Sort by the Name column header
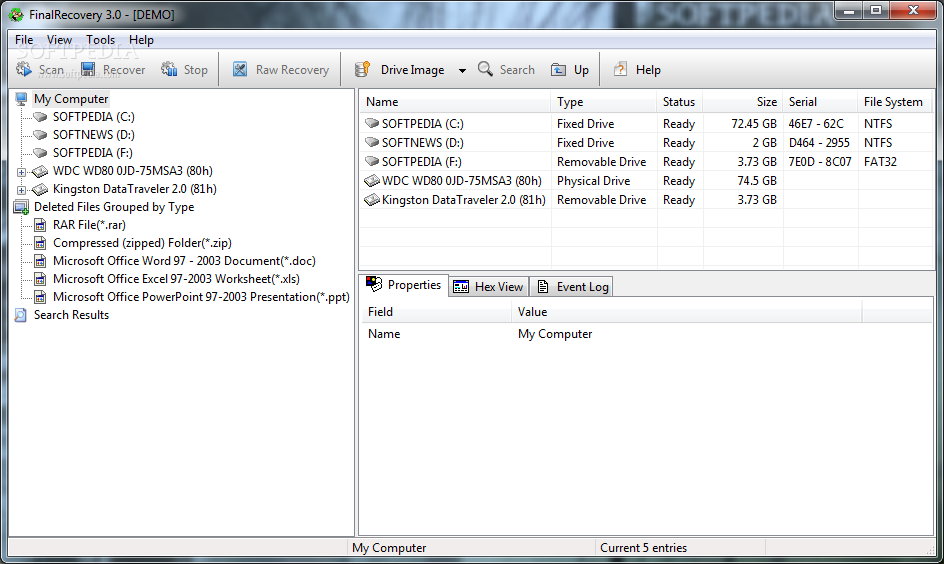 point(455,102)
